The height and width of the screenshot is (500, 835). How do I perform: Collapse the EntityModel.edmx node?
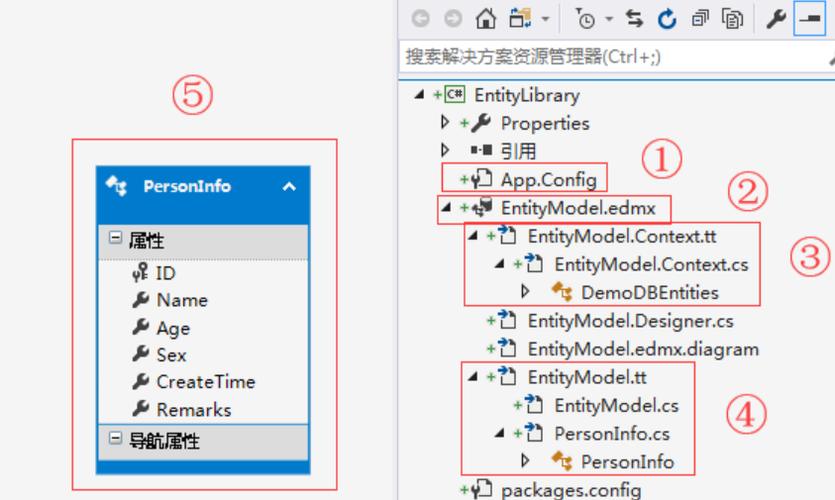point(446,207)
